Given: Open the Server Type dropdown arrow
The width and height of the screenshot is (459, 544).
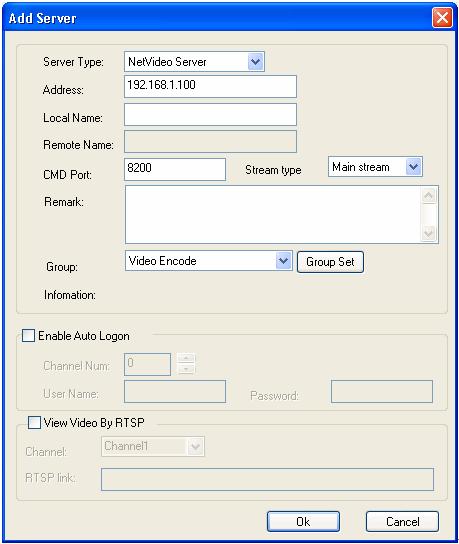Looking at the screenshot, I should pos(256,62).
